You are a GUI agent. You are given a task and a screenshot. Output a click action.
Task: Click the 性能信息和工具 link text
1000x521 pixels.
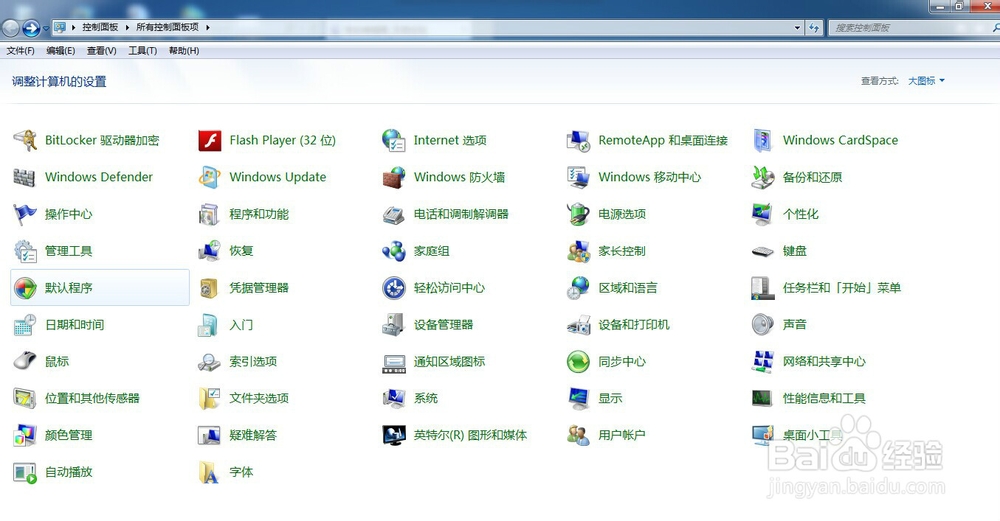(x=824, y=399)
